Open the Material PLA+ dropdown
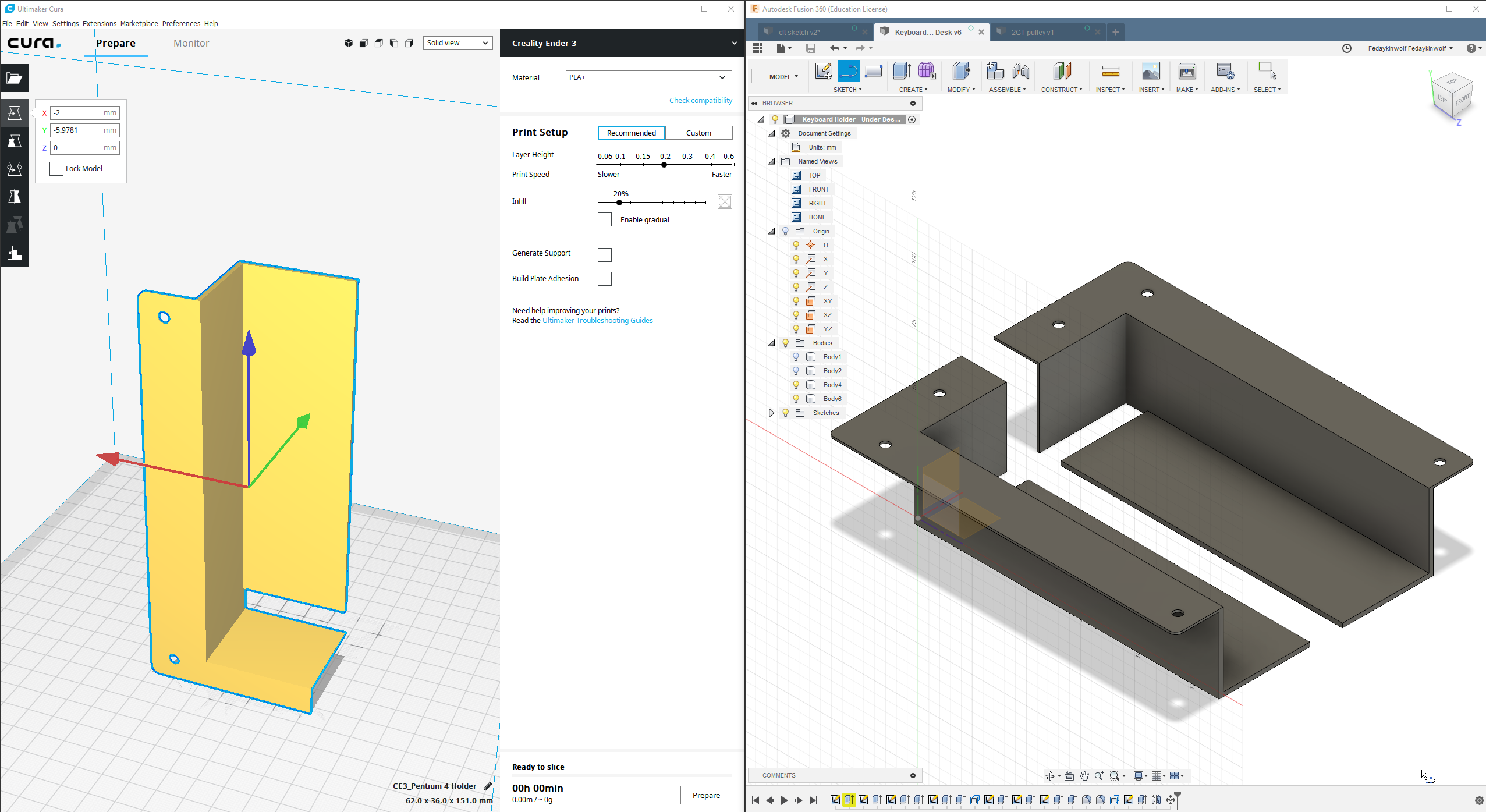The height and width of the screenshot is (812, 1486). [x=648, y=77]
